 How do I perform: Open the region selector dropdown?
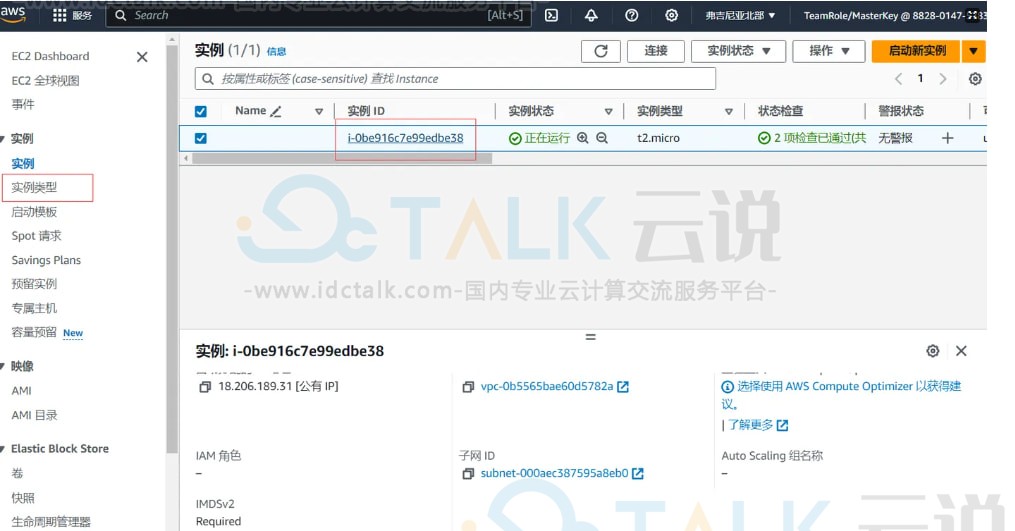[x=740, y=15]
